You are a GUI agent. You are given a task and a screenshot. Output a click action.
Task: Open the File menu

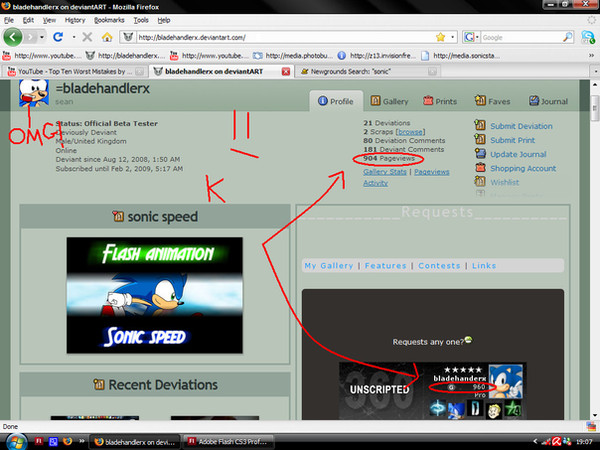[9, 20]
